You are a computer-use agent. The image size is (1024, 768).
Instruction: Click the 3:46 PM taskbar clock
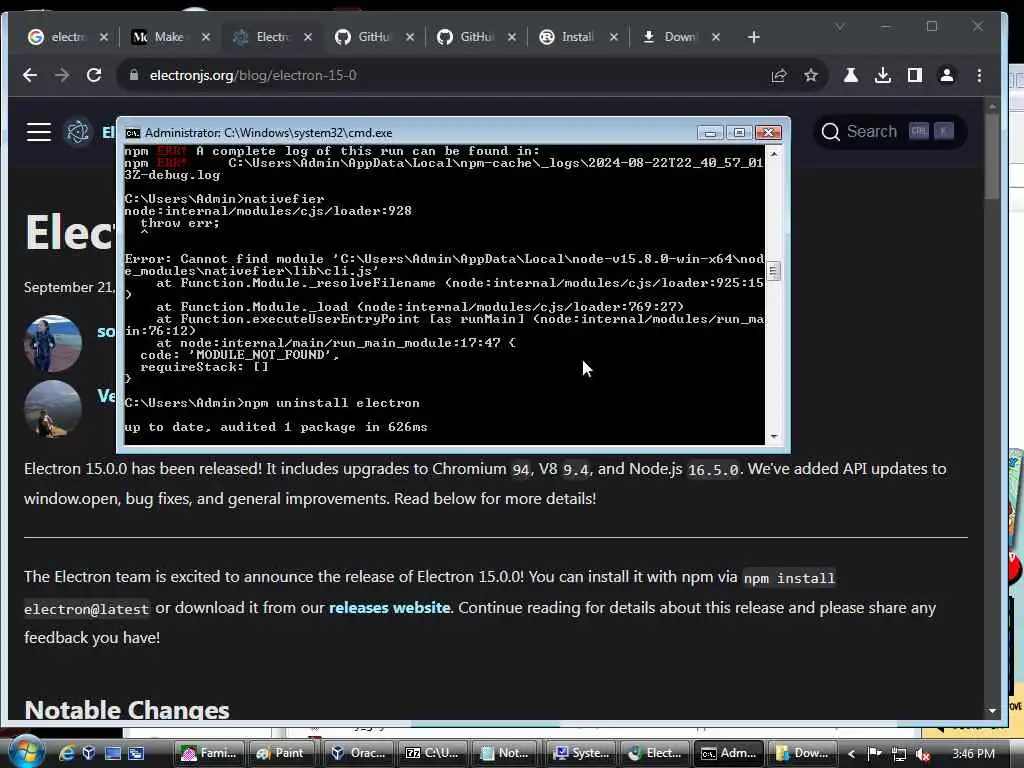click(973, 754)
